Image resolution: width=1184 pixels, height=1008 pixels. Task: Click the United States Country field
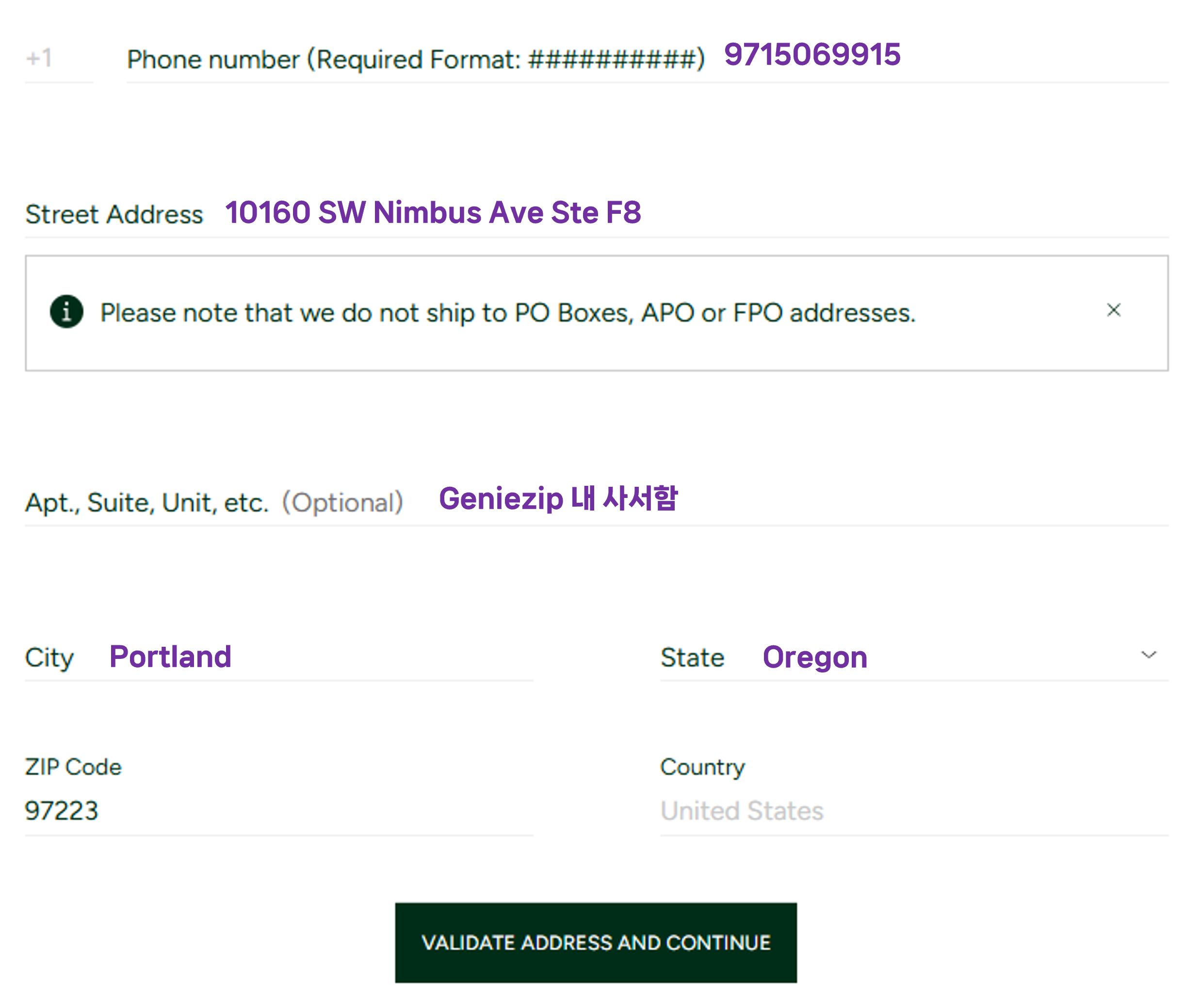[742, 810]
